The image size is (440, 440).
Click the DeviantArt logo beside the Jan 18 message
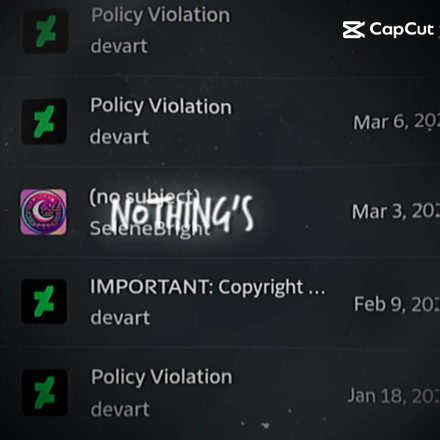pos(45,393)
